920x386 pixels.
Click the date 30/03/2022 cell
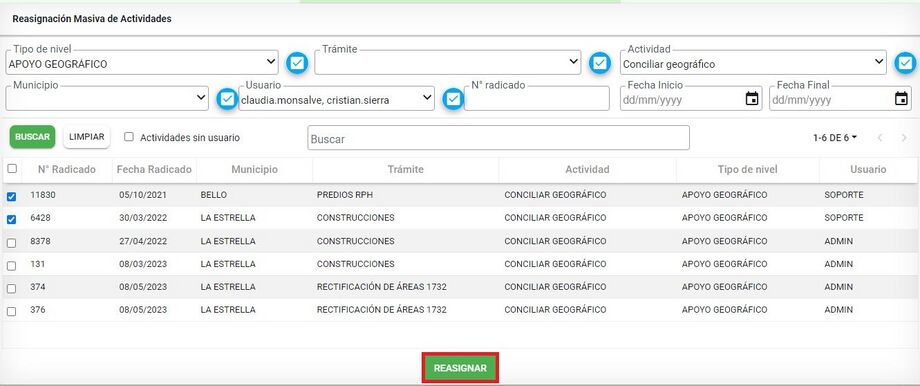(143, 218)
